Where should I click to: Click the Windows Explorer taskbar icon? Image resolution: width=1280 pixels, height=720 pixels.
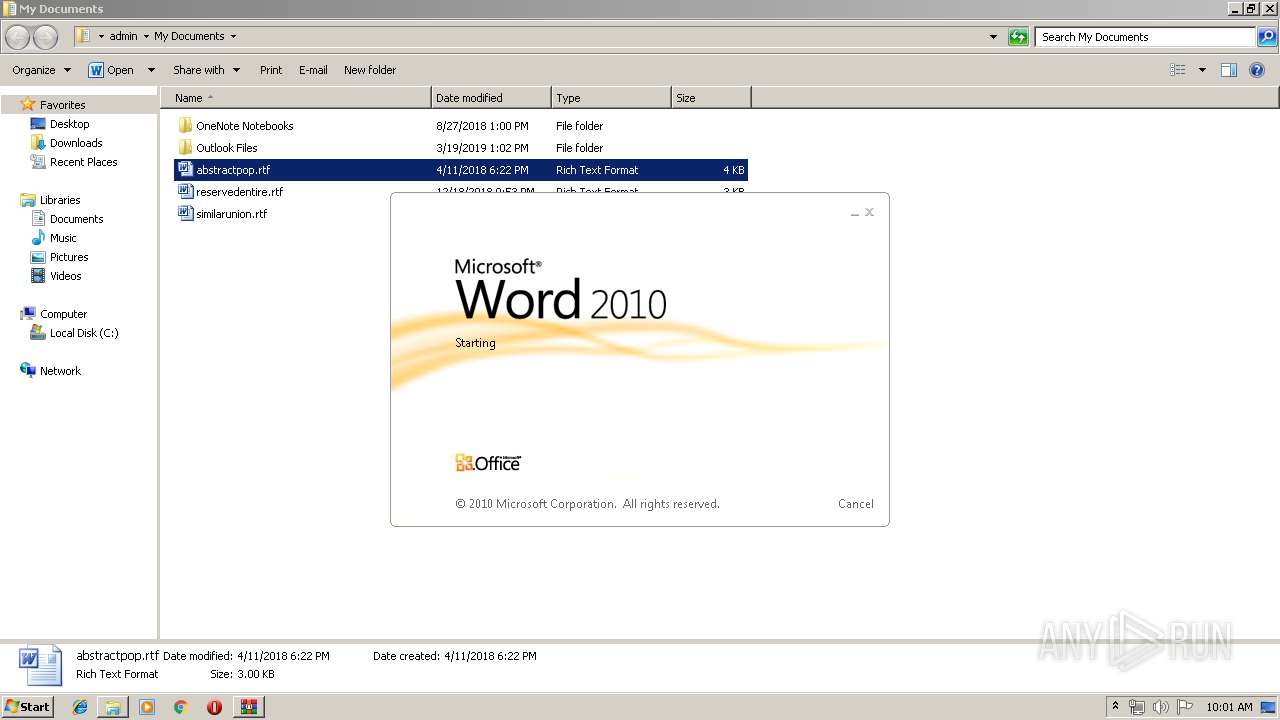pyautogui.click(x=113, y=707)
